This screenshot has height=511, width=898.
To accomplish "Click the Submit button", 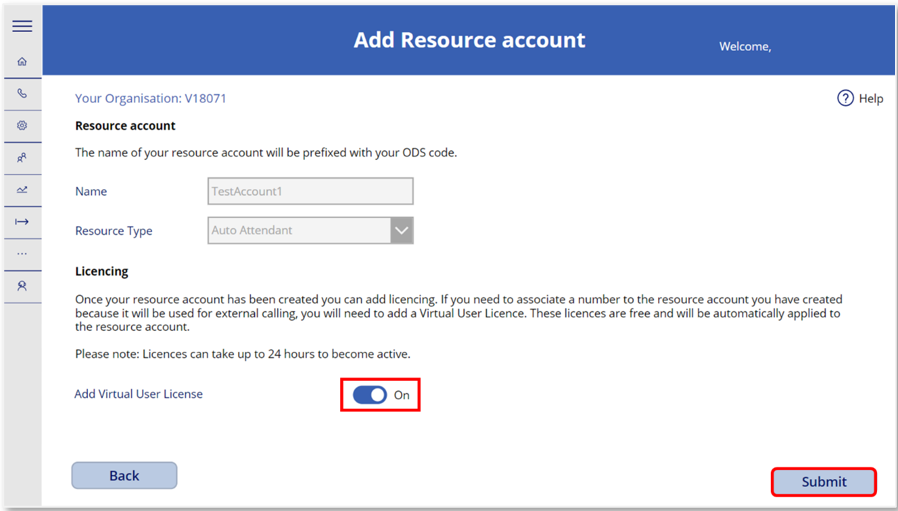I will [824, 482].
